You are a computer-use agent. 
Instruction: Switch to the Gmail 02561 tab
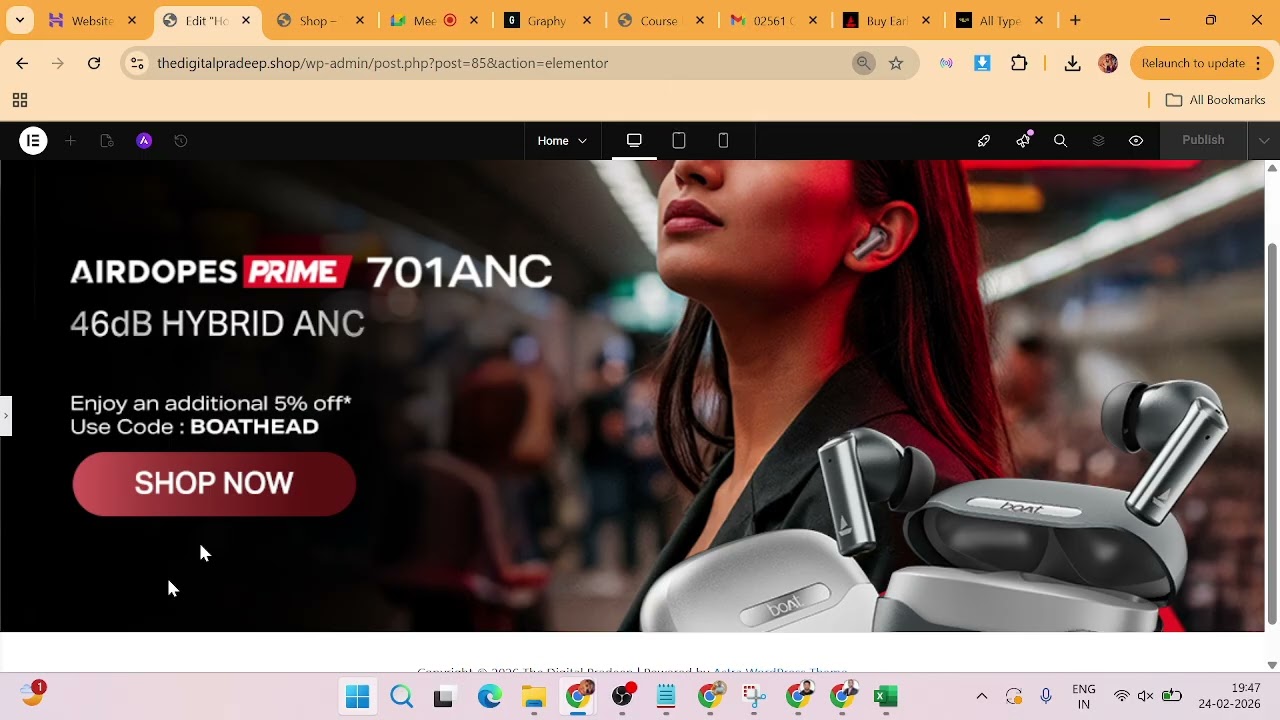pyautogui.click(x=776, y=20)
